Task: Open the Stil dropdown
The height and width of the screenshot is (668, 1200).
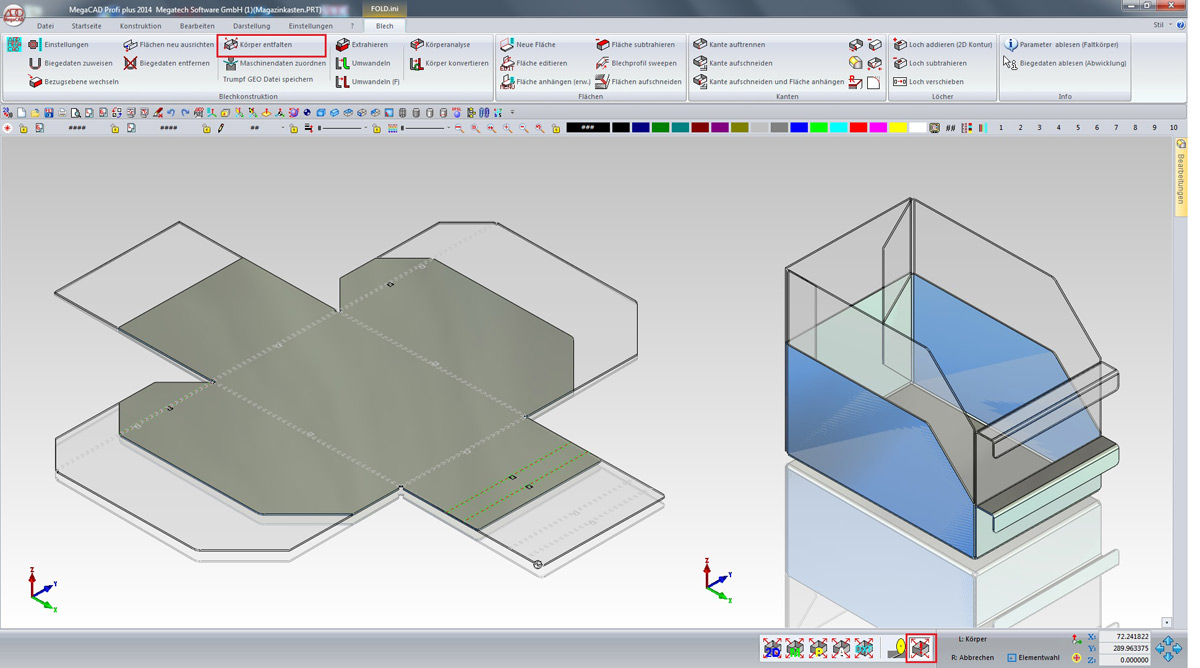Action: point(1161,25)
